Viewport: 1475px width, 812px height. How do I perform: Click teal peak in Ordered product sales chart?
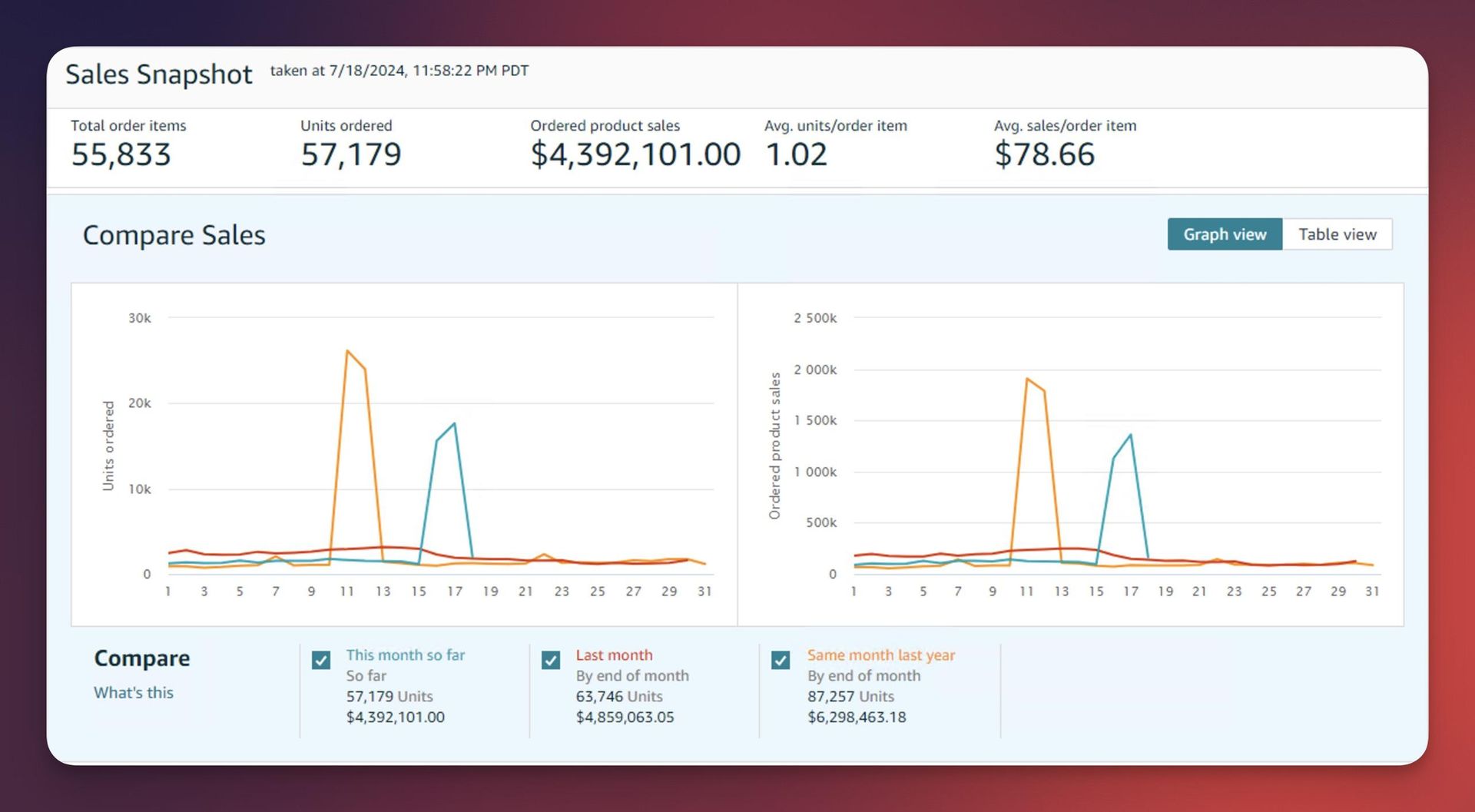point(1131,435)
